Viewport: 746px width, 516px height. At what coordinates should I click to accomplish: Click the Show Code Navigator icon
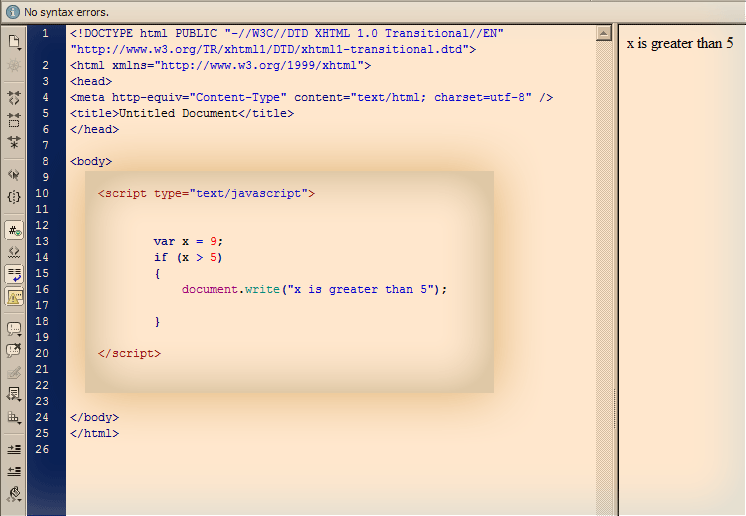click(14, 65)
